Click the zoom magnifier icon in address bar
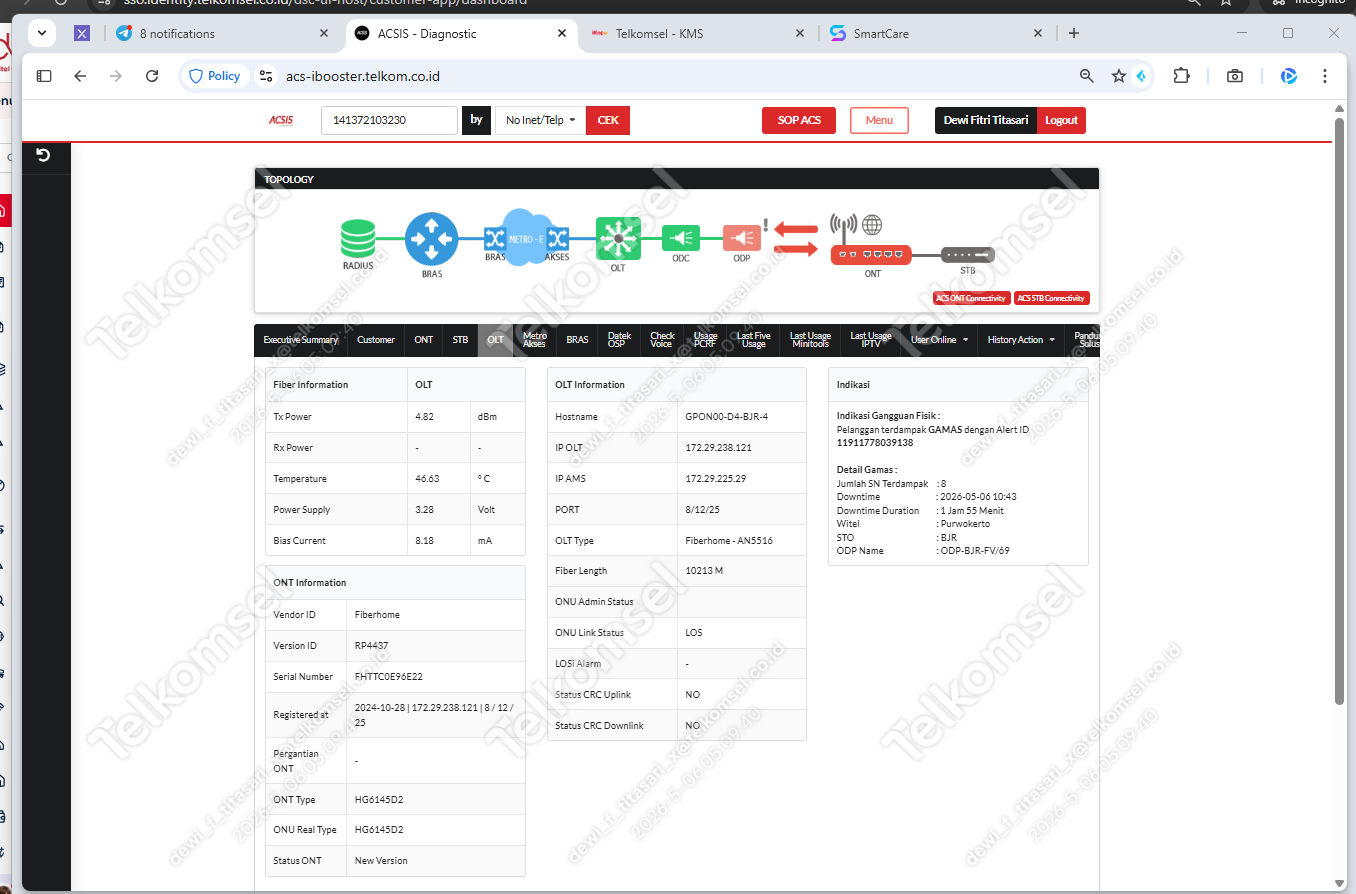The image size is (1356, 894). pyautogui.click(x=1087, y=76)
